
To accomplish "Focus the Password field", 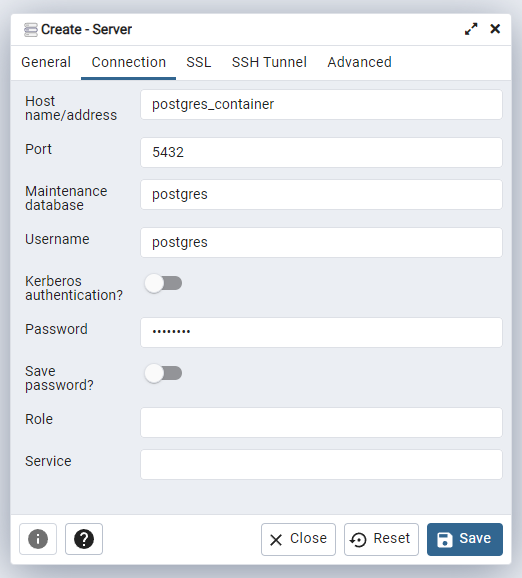I will 321,332.
